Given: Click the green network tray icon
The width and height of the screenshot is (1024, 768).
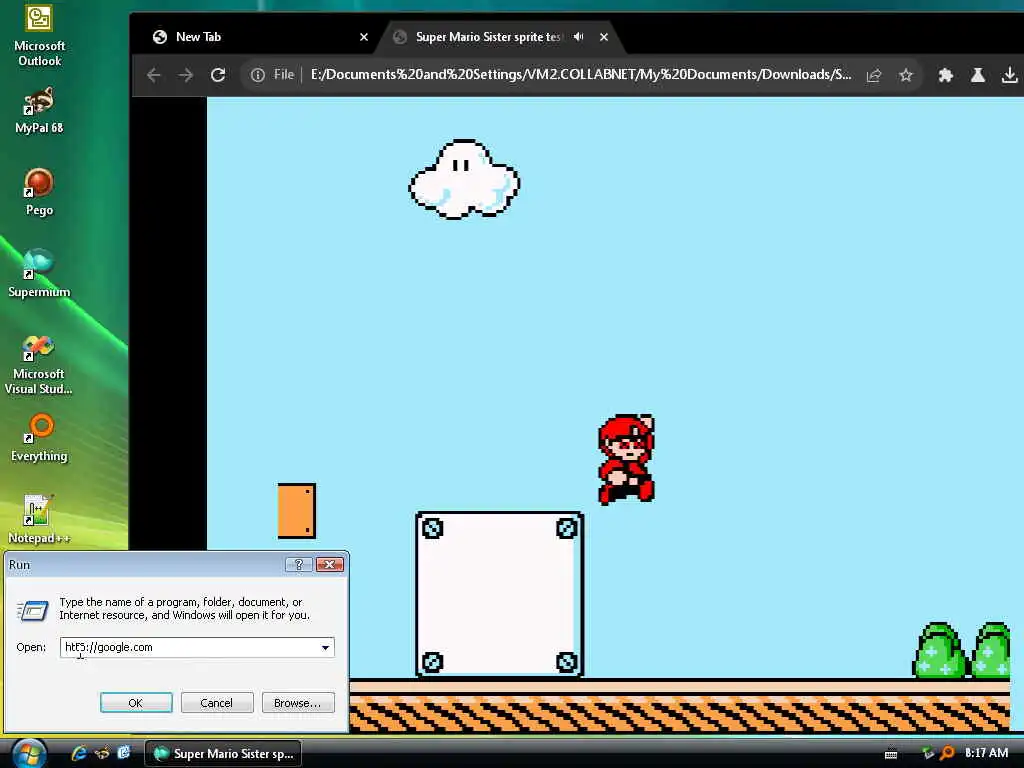Looking at the screenshot, I should click(x=928, y=754).
